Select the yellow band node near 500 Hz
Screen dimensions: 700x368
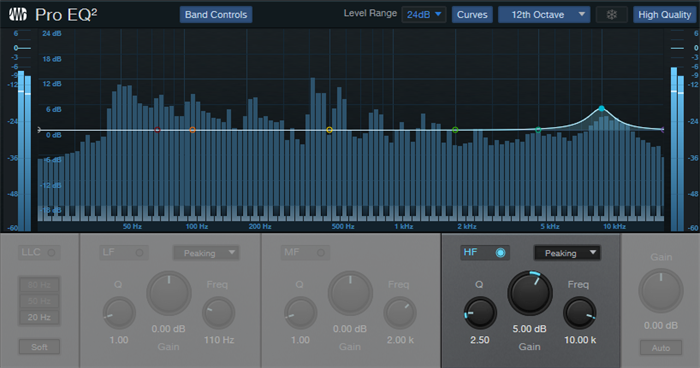(x=329, y=130)
